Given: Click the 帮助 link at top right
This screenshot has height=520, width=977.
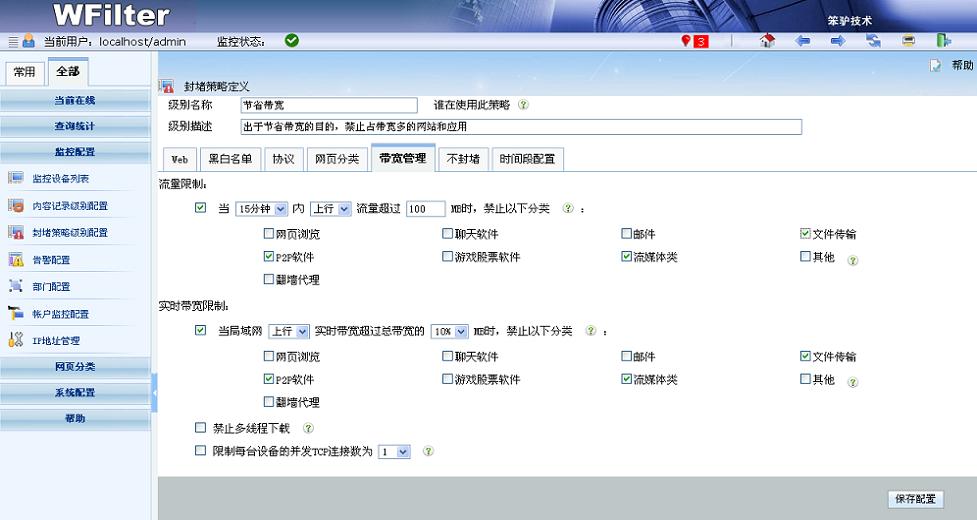Looking at the screenshot, I should pos(962,65).
